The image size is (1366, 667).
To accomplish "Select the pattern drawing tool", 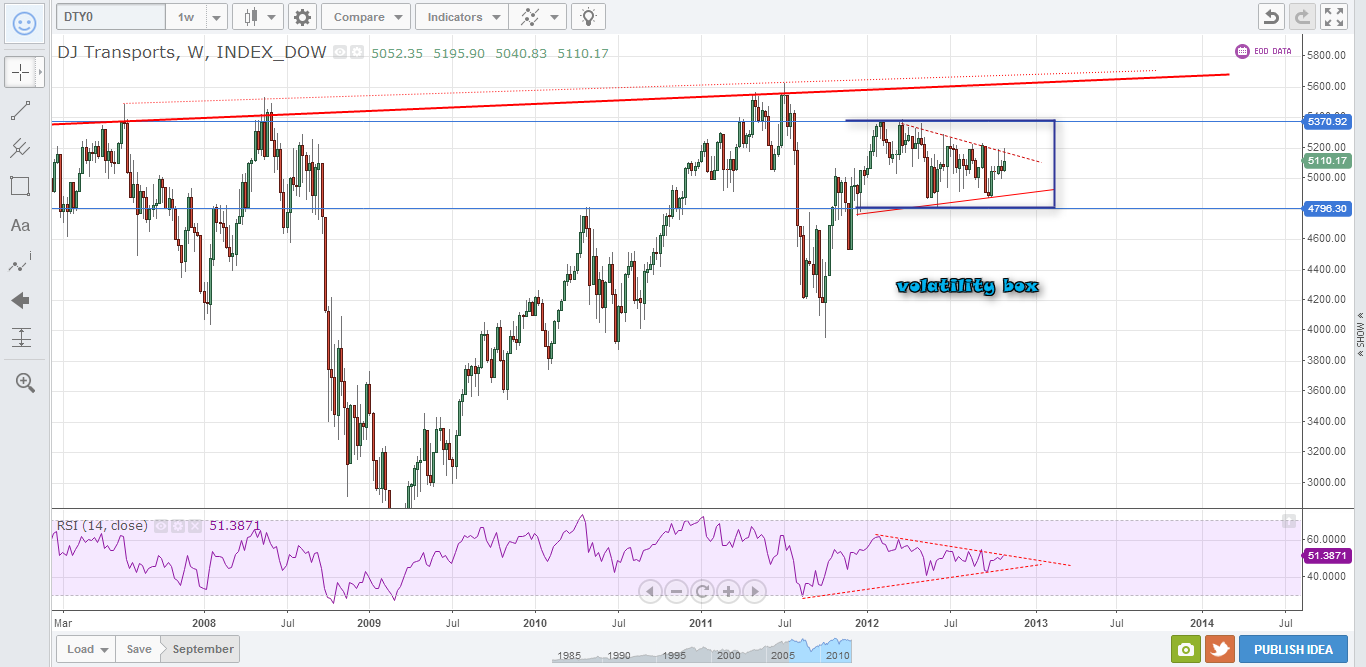I will coord(20,264).
